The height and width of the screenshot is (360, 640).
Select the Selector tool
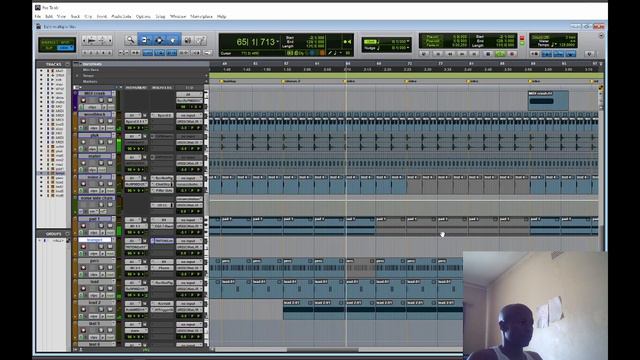pos(159,40)
